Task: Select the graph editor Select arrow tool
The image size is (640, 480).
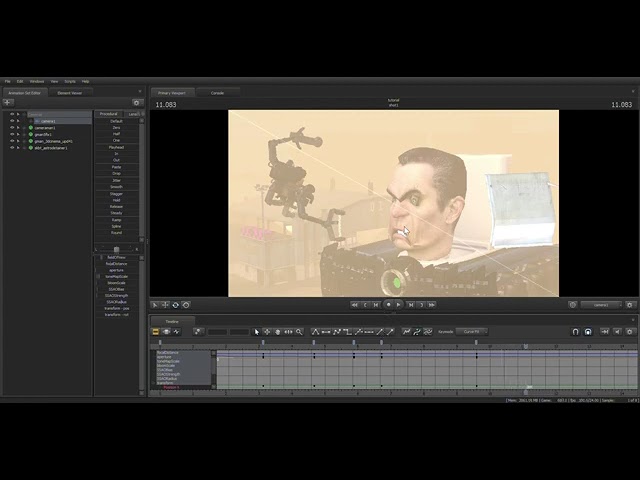Action: coord(256,332)
